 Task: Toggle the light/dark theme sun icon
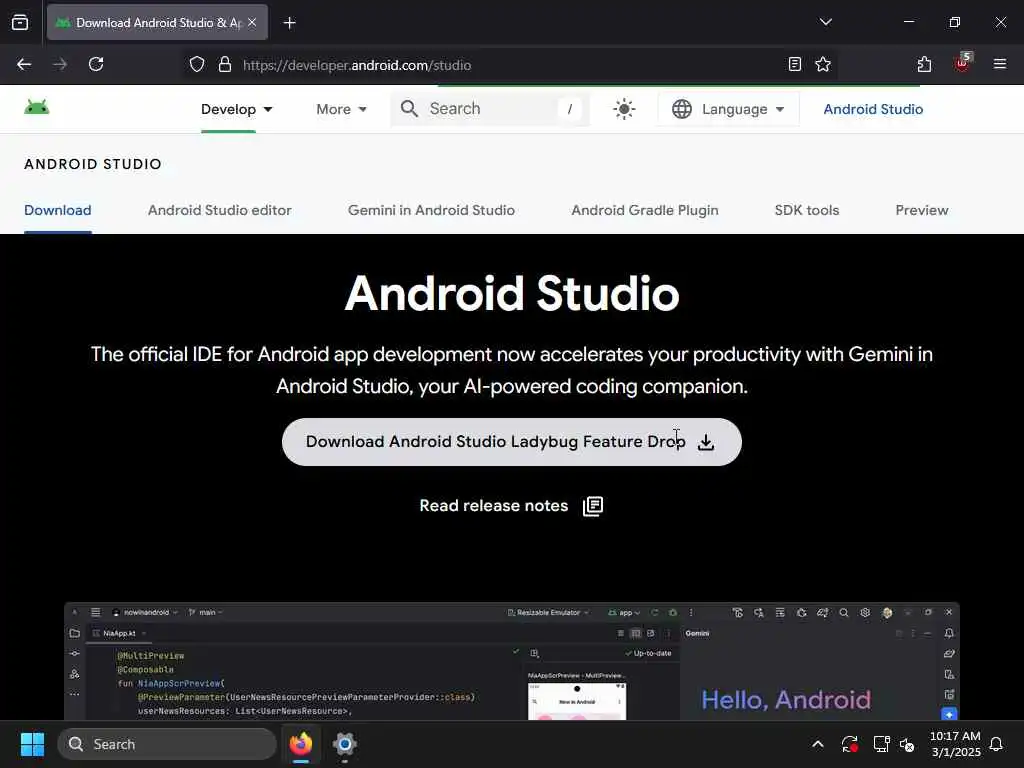pyautogui.click(x=624, y=109)
